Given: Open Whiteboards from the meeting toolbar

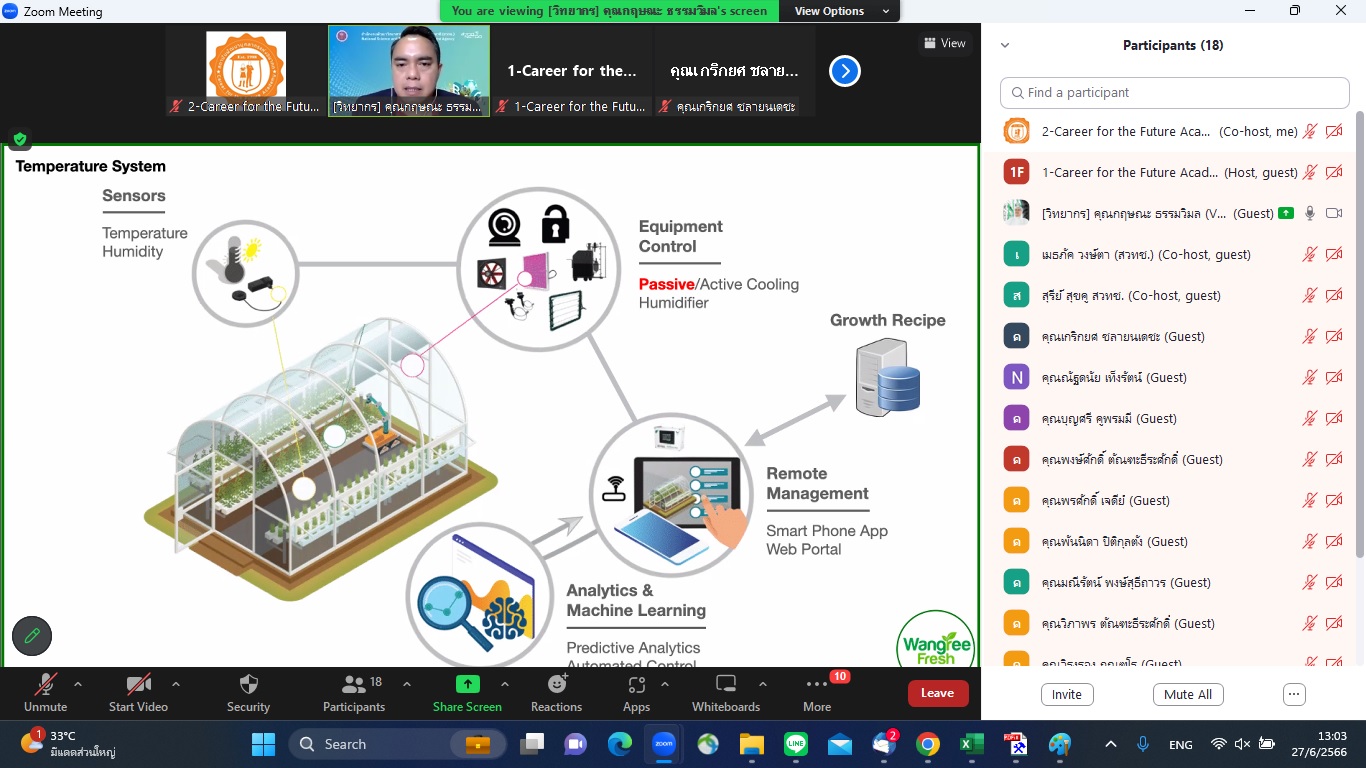Looking at the screenshot, I should 726,685.
